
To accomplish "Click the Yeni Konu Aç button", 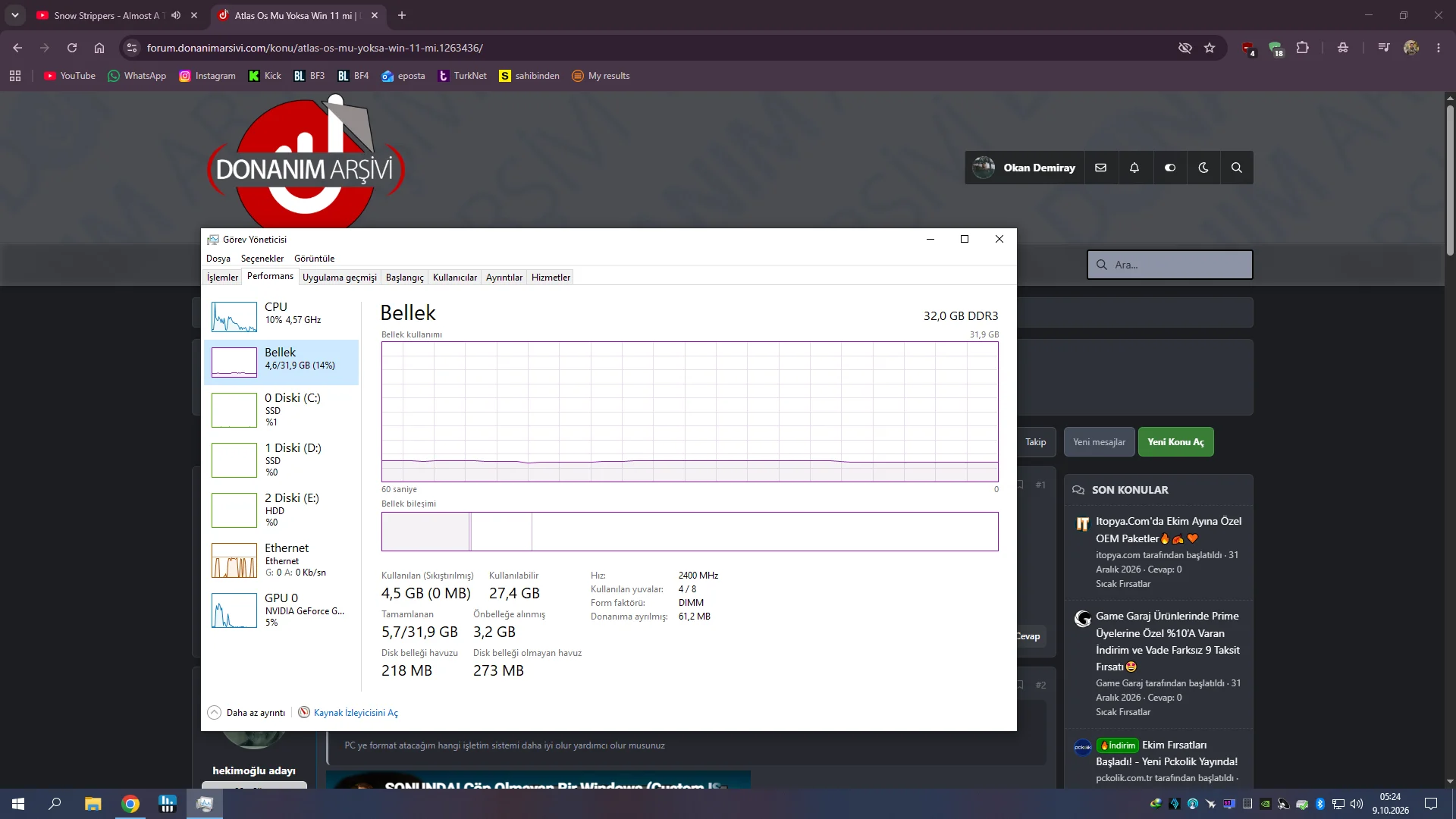I will tap(1175, 442).
